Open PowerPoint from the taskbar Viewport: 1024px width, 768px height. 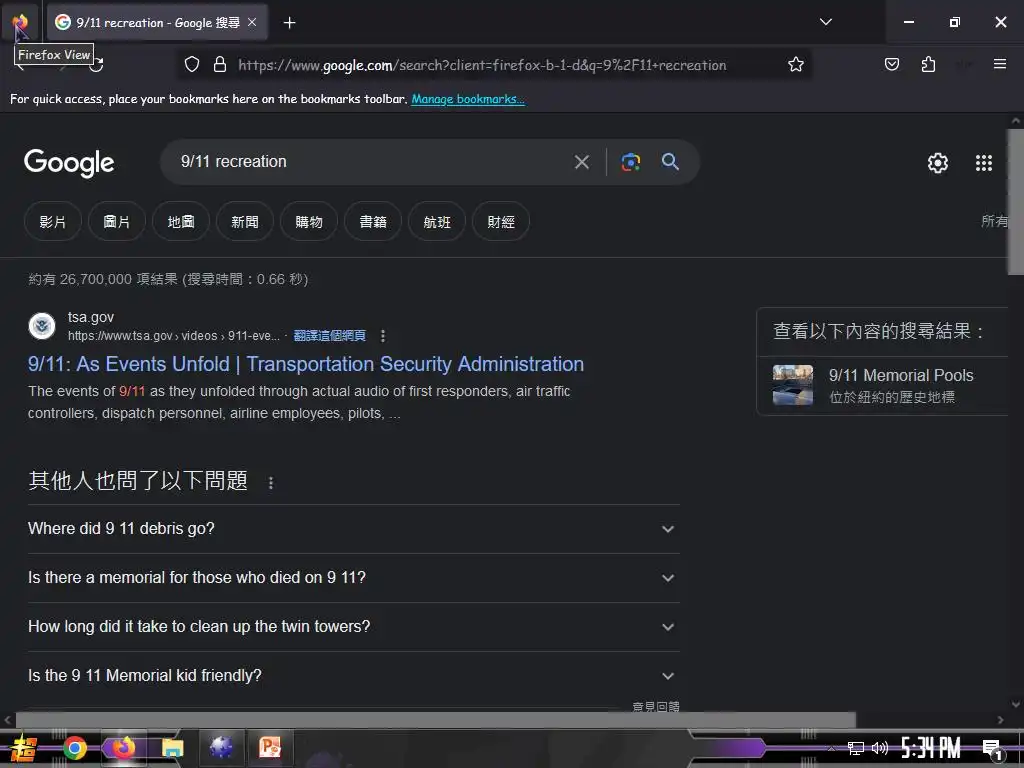(270, 748)
